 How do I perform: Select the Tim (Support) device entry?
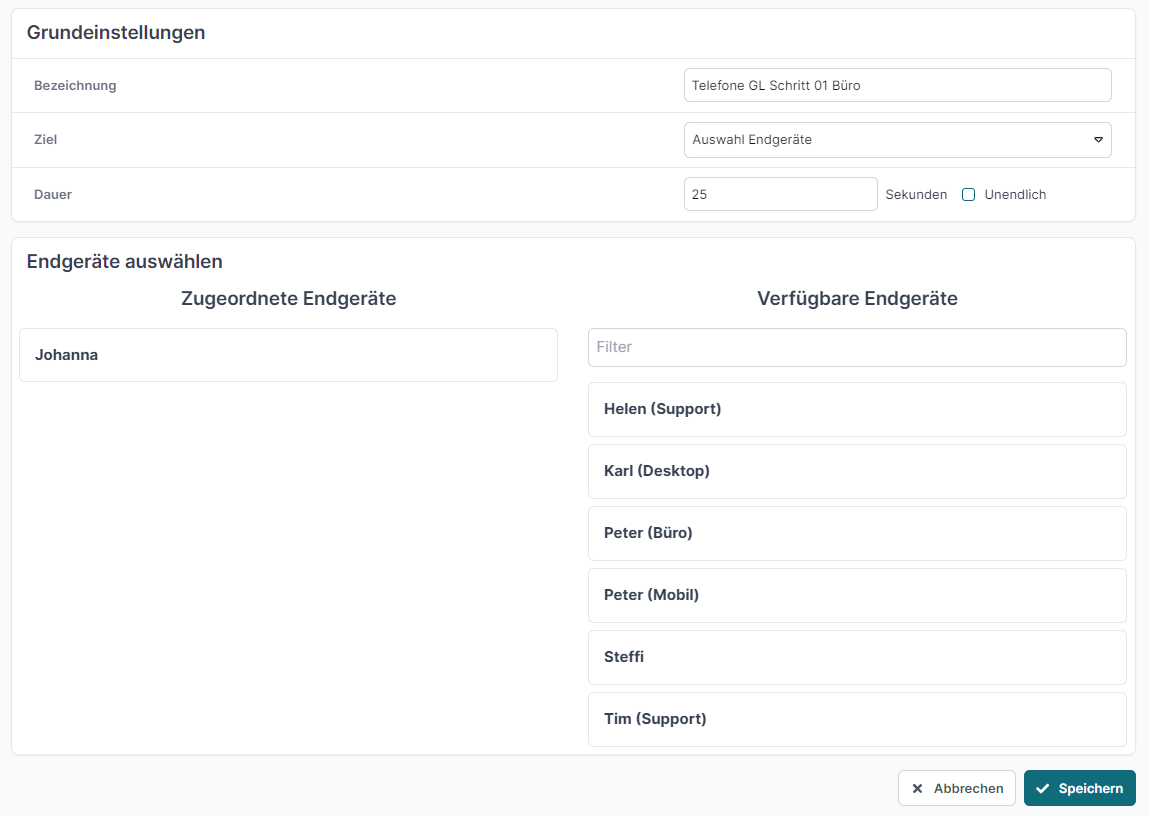pos(857,719)
